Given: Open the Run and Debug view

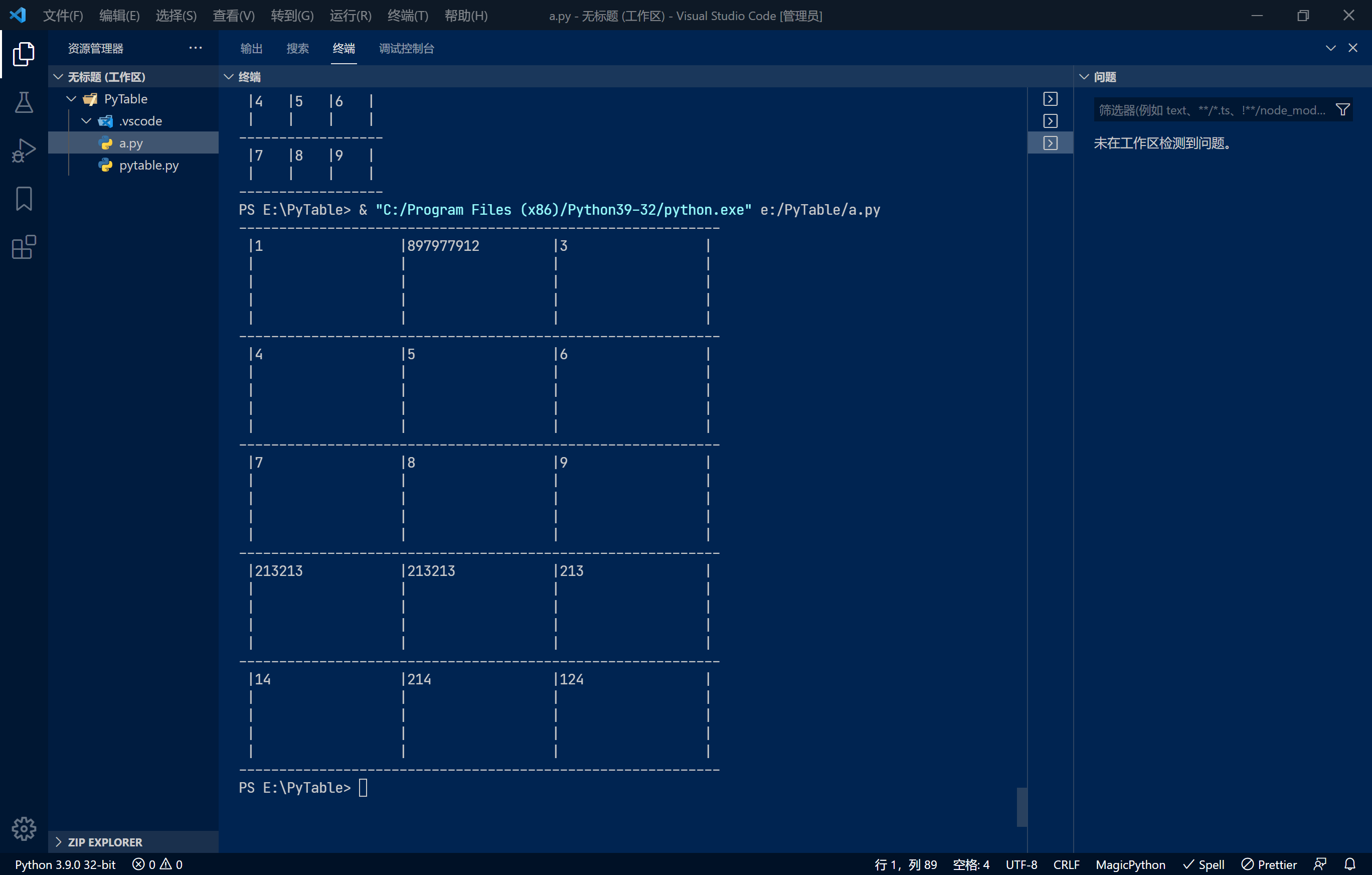Looking at the screenshot, I should pos(24,151).
